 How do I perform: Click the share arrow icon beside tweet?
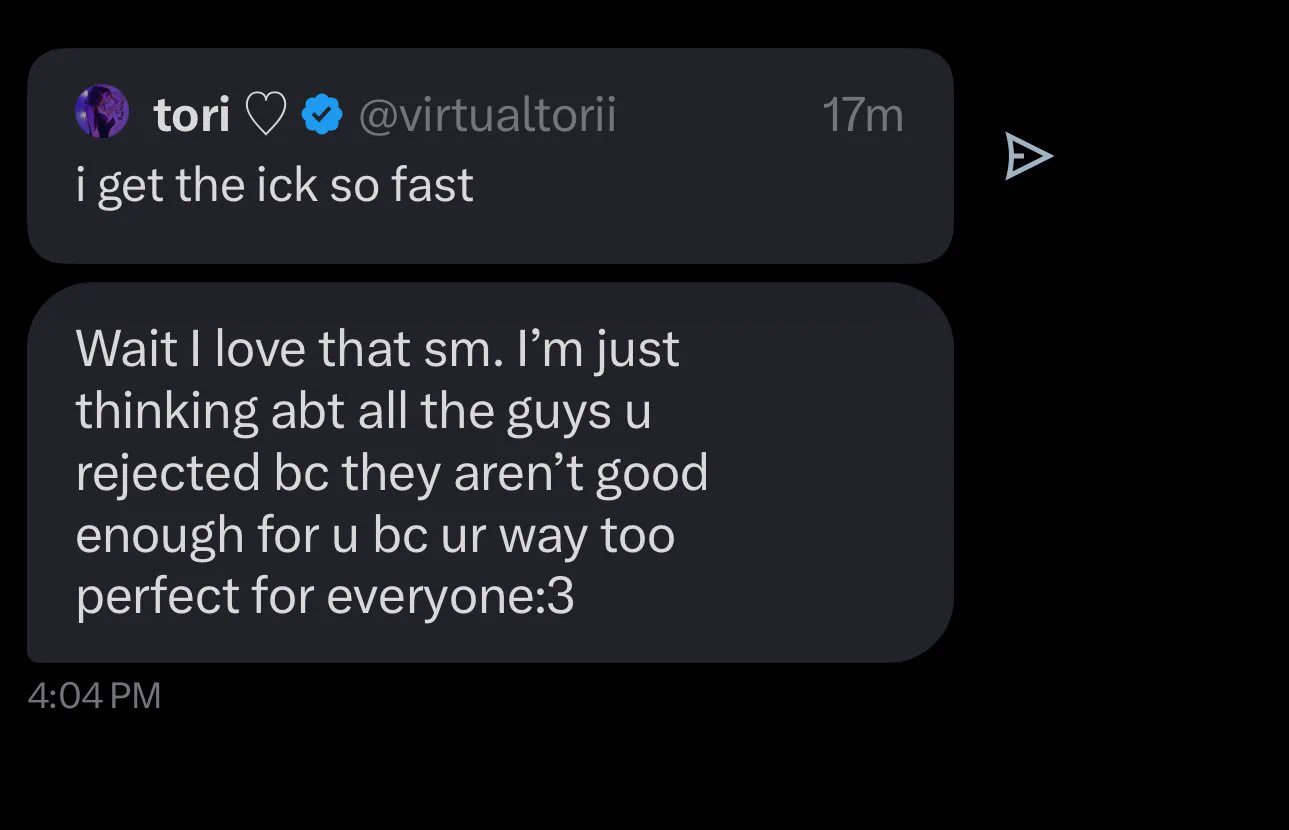(x=1028, y=157)
